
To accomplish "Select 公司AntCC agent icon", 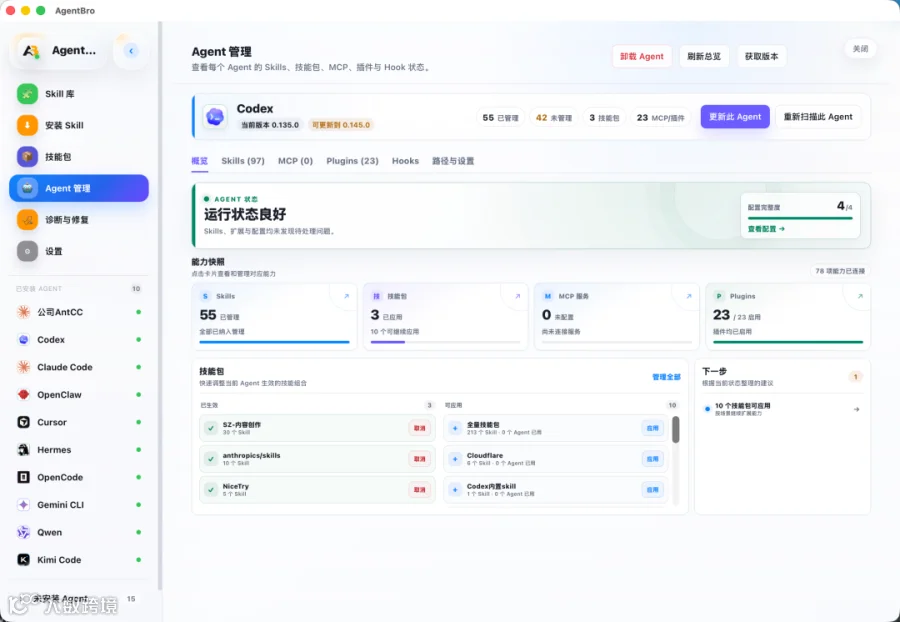I will pyautogui.click(x=24, y=312).
